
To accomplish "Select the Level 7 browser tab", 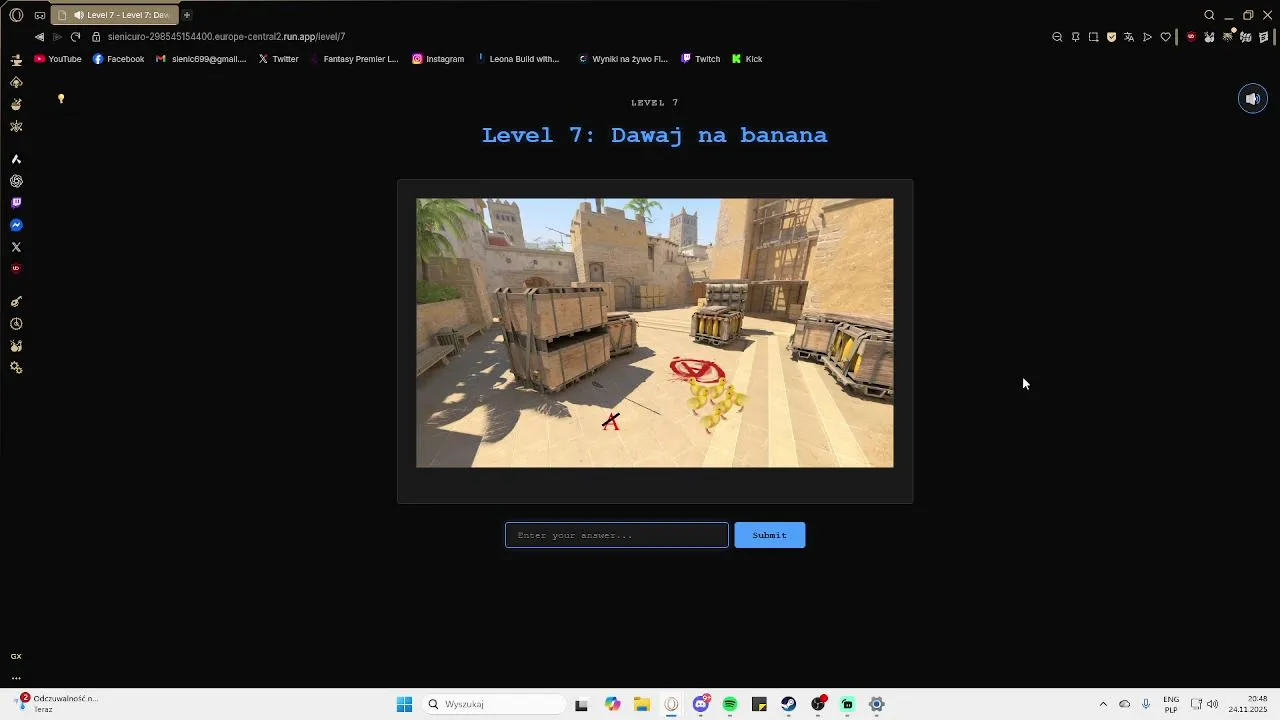I will [113, 15].
